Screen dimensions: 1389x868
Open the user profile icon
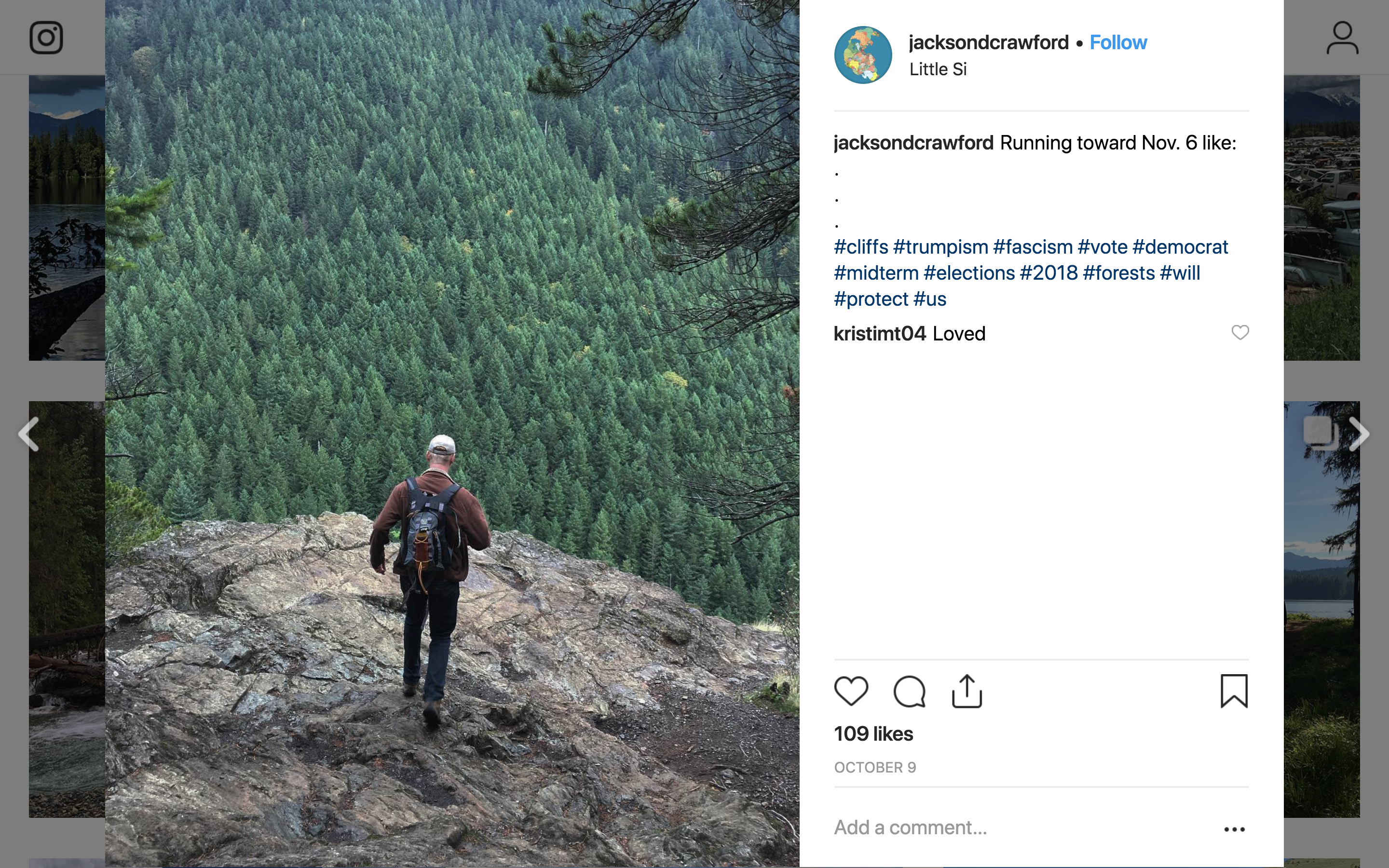click(1342, 38)
